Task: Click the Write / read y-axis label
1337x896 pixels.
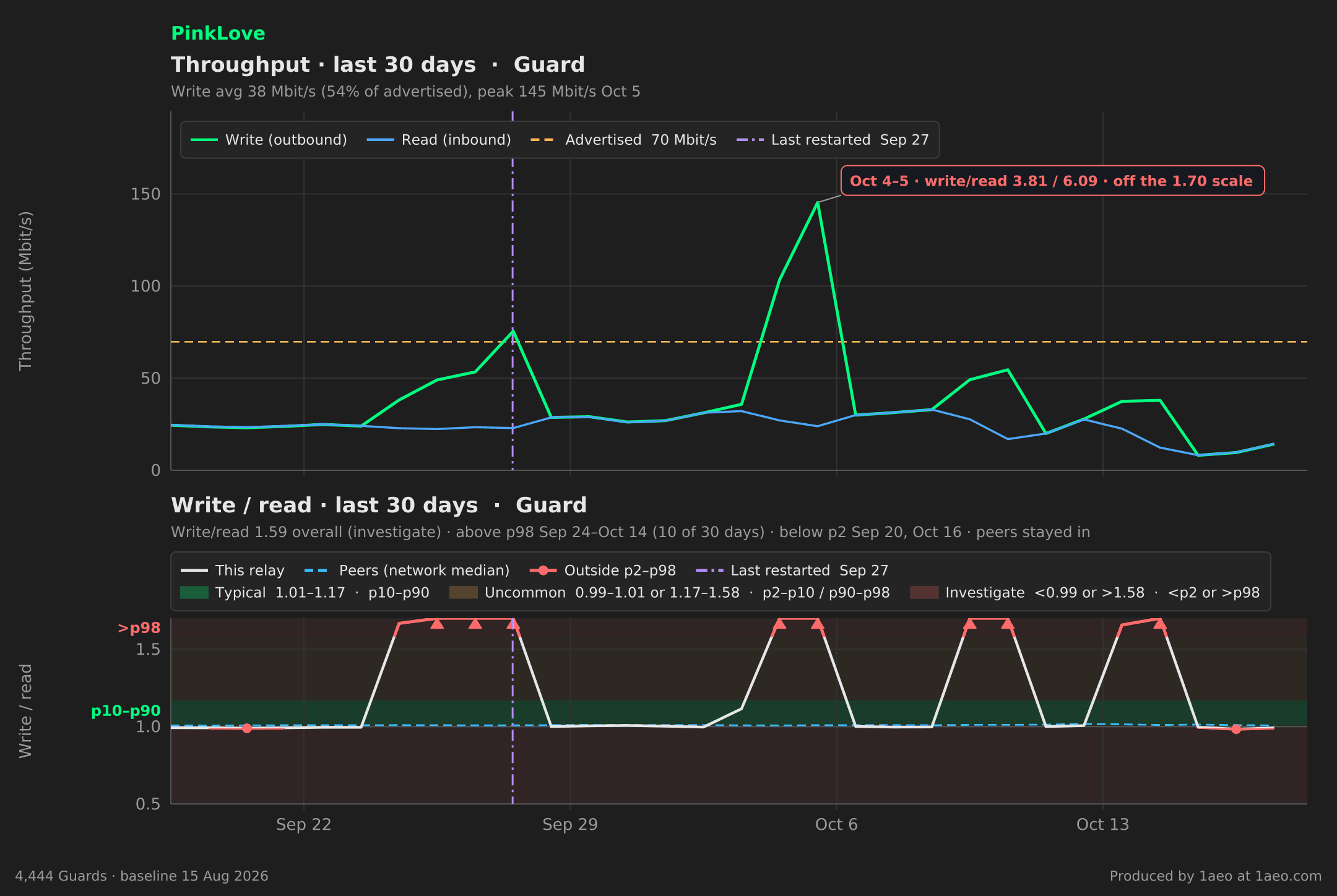Action: pos(25,711)
